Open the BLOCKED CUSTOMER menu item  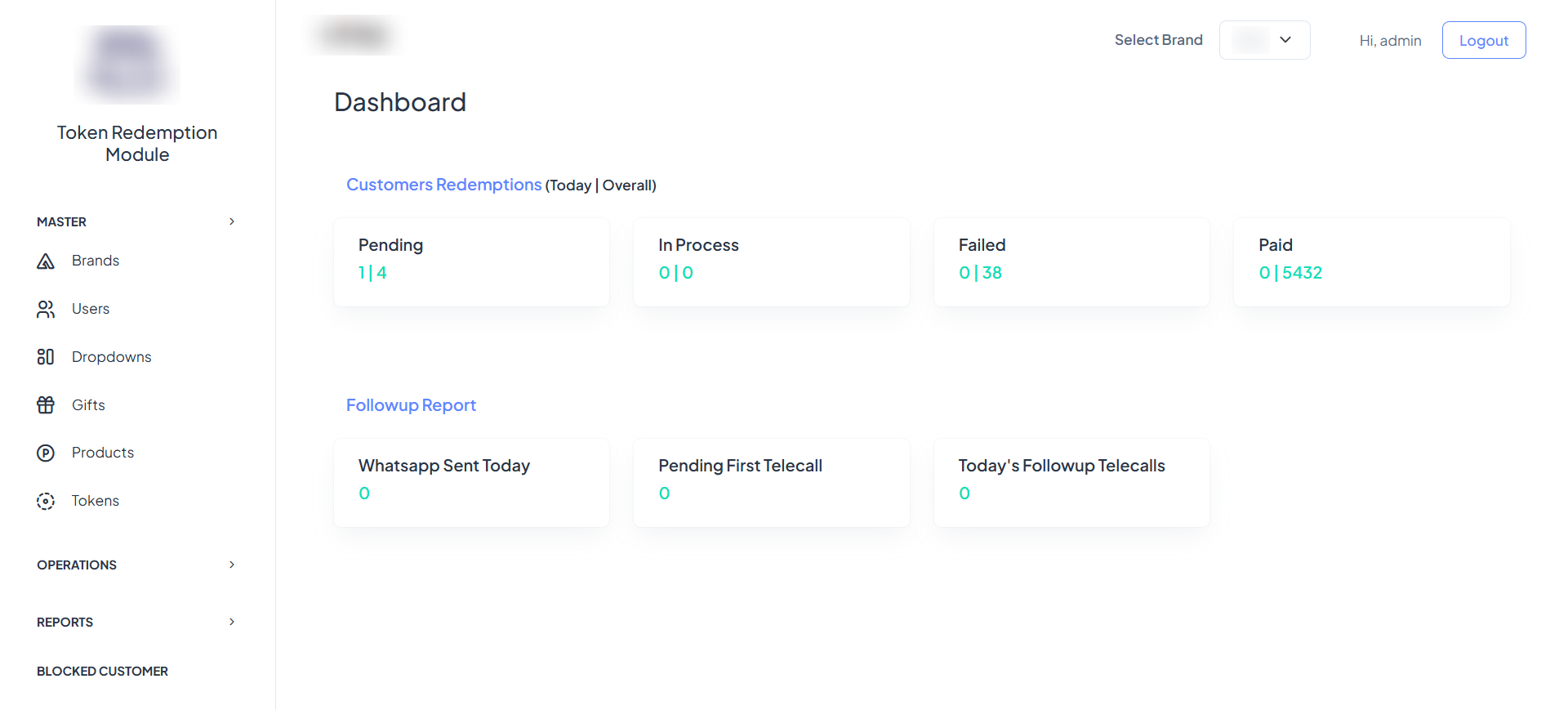point(102,671)
